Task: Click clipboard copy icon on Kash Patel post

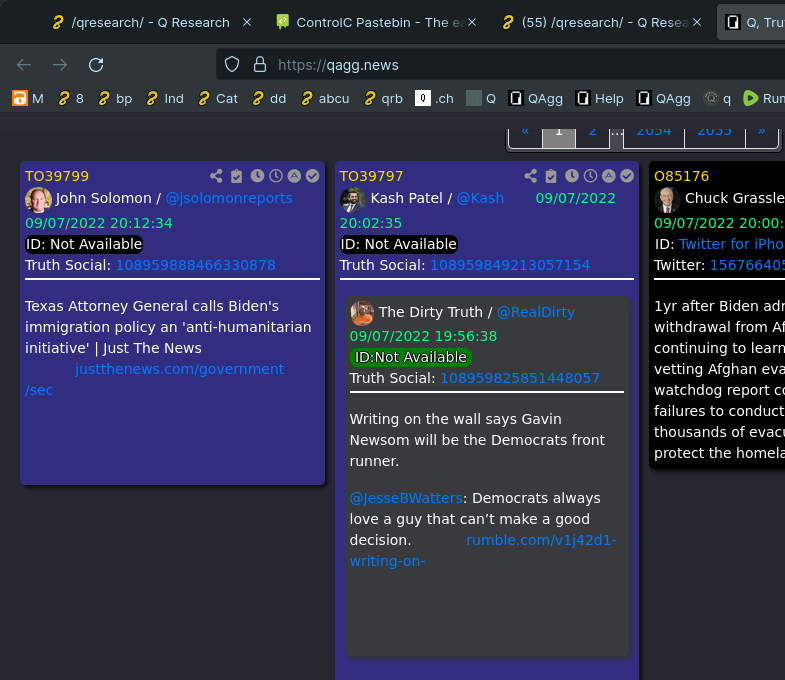Action: (x=551, y=176)
